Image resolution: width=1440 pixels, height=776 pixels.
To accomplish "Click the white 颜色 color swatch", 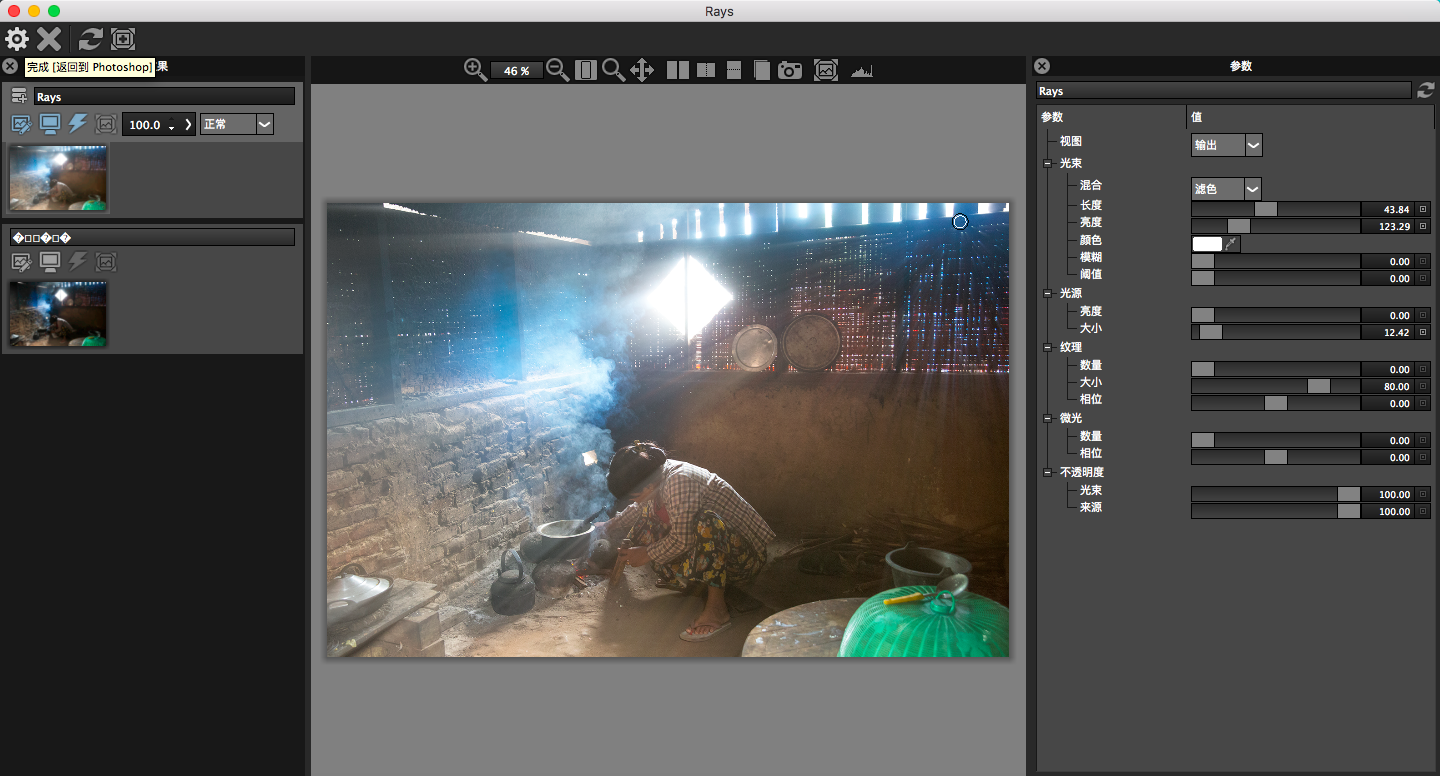I will [1207, 244].
